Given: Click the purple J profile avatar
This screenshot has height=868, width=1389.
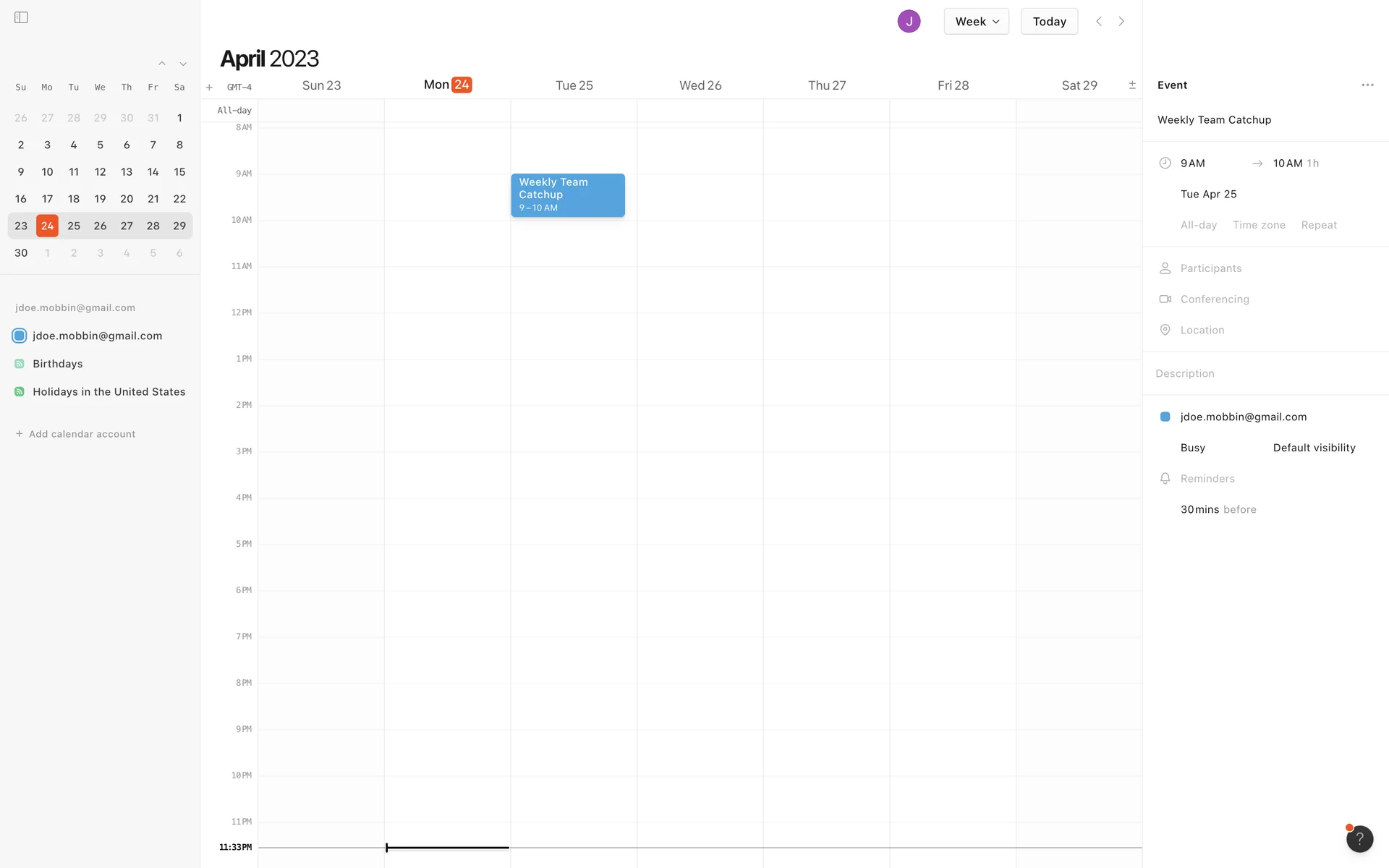Looking at the screenshot, I should pos(908,22).
